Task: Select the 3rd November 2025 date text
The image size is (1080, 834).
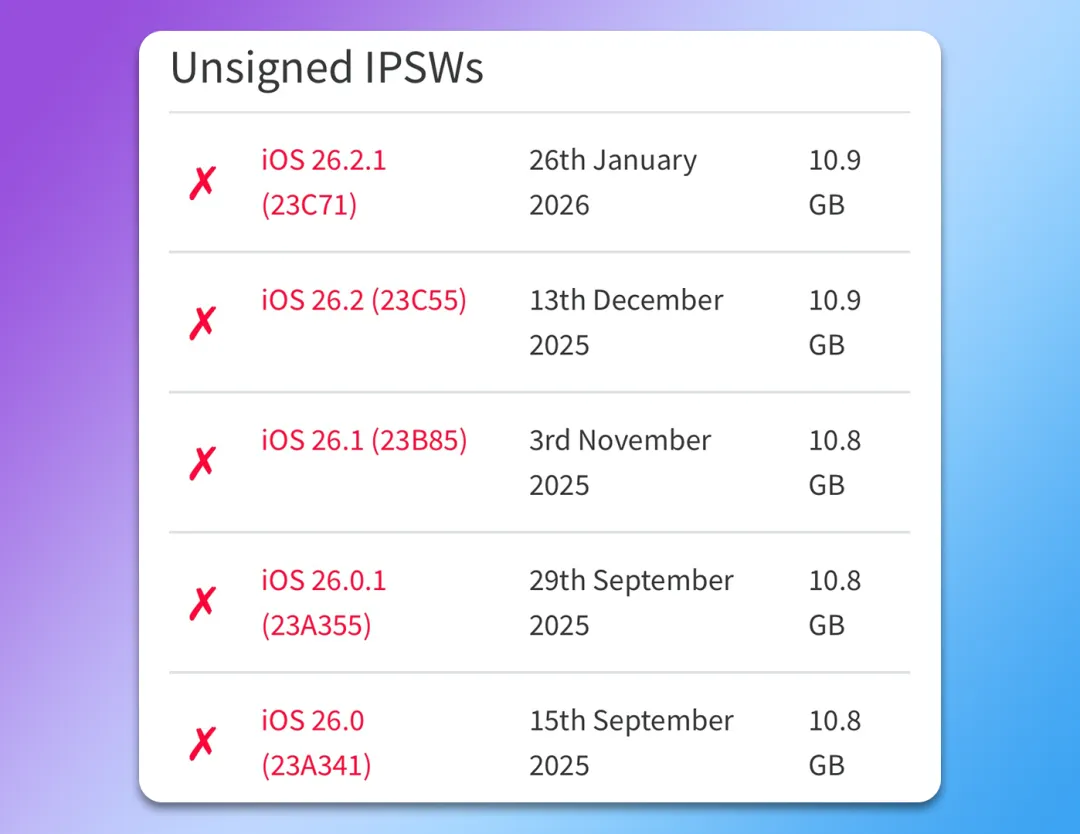Action: pos(619,462)
